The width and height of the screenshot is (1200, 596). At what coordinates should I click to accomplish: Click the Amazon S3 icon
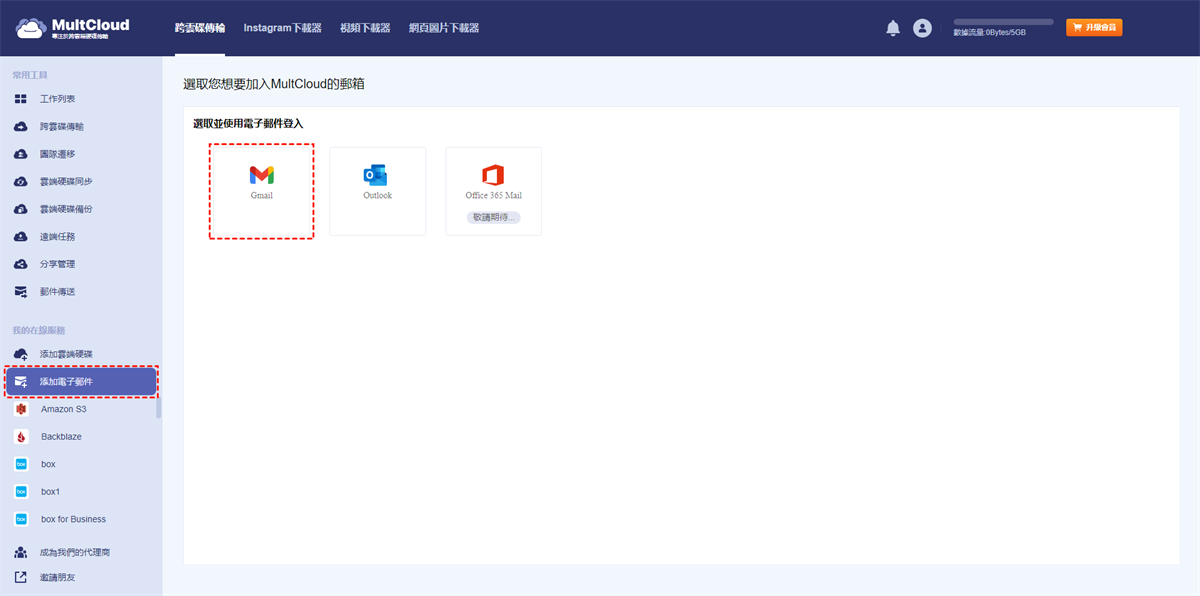coord(20,409)
